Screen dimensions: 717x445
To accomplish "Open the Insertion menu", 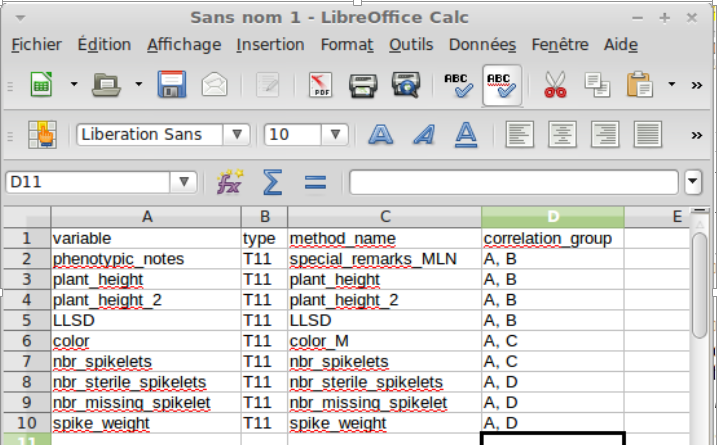I will pos(270,45).
